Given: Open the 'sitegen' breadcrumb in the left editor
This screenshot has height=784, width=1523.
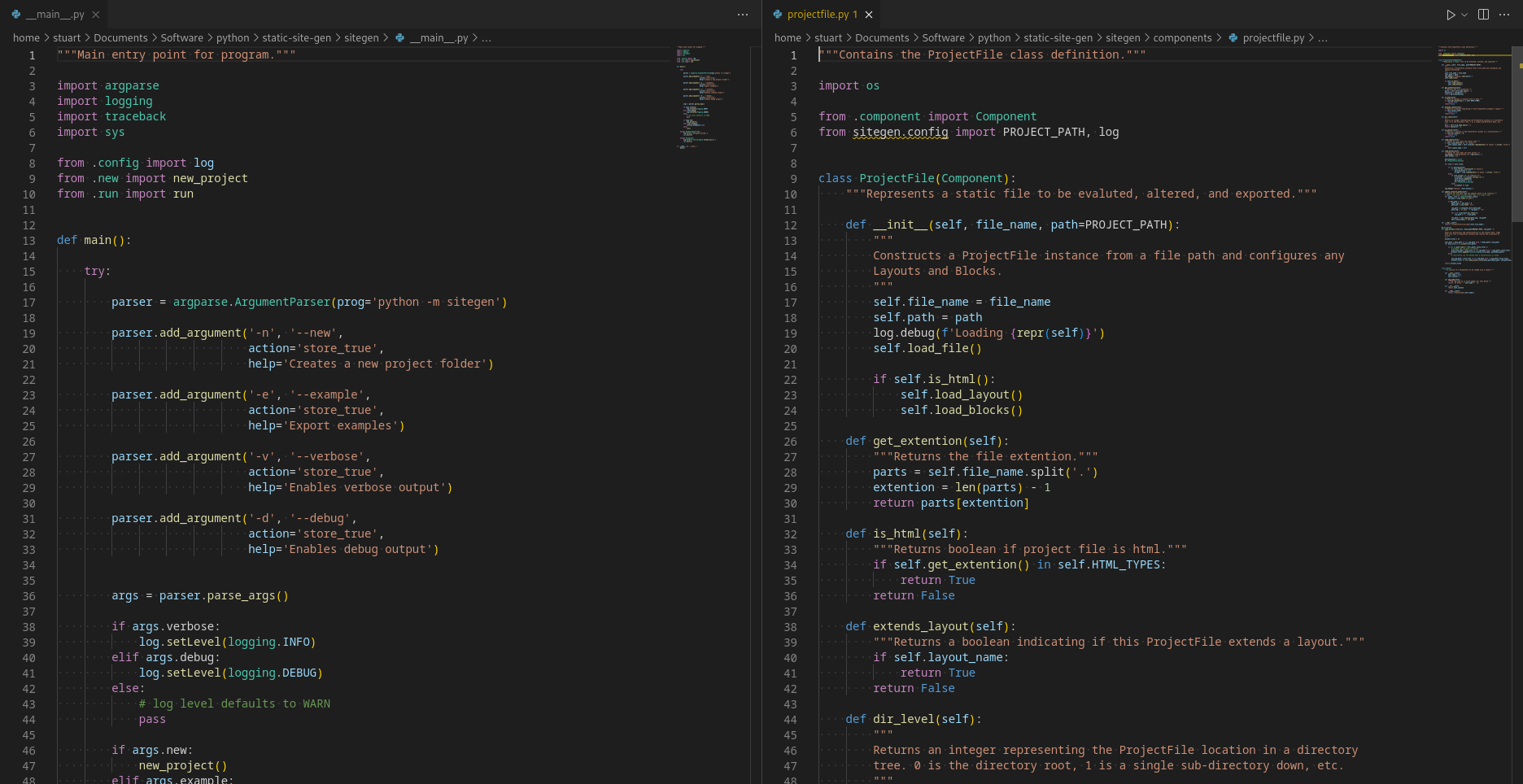Looking at the screenshot, I should pos(361,38).
